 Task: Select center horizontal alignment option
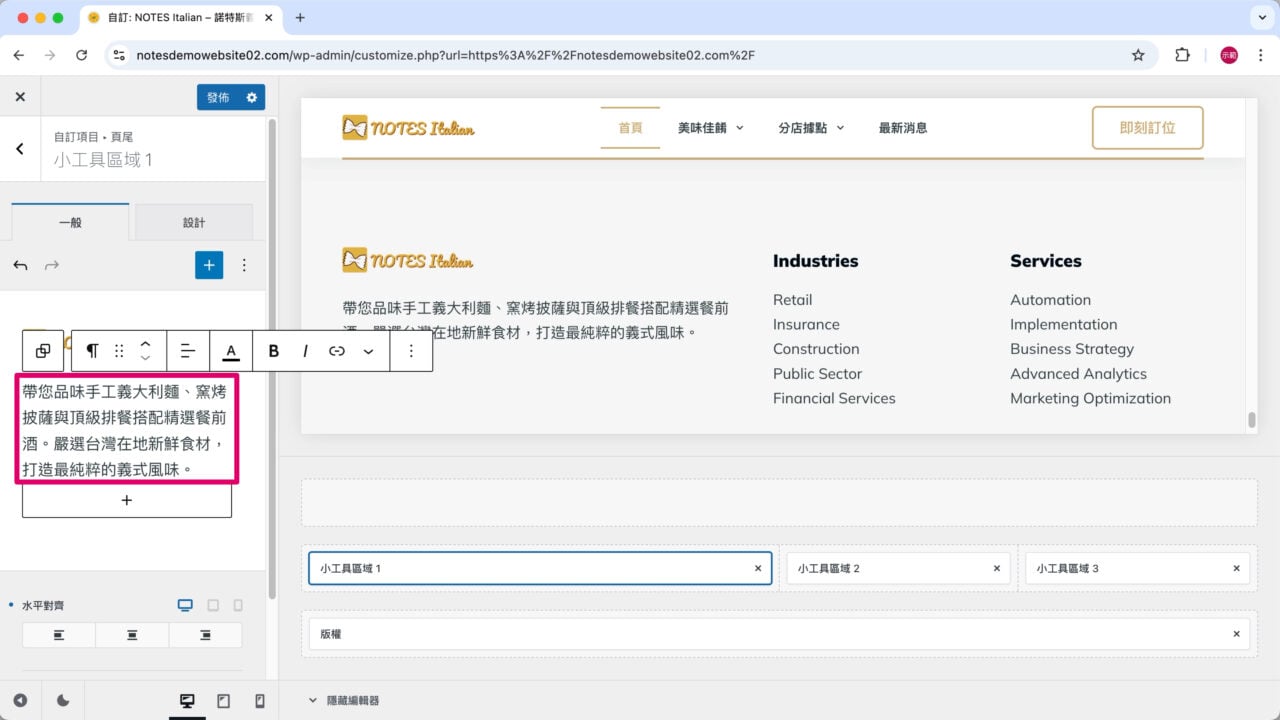132,634
